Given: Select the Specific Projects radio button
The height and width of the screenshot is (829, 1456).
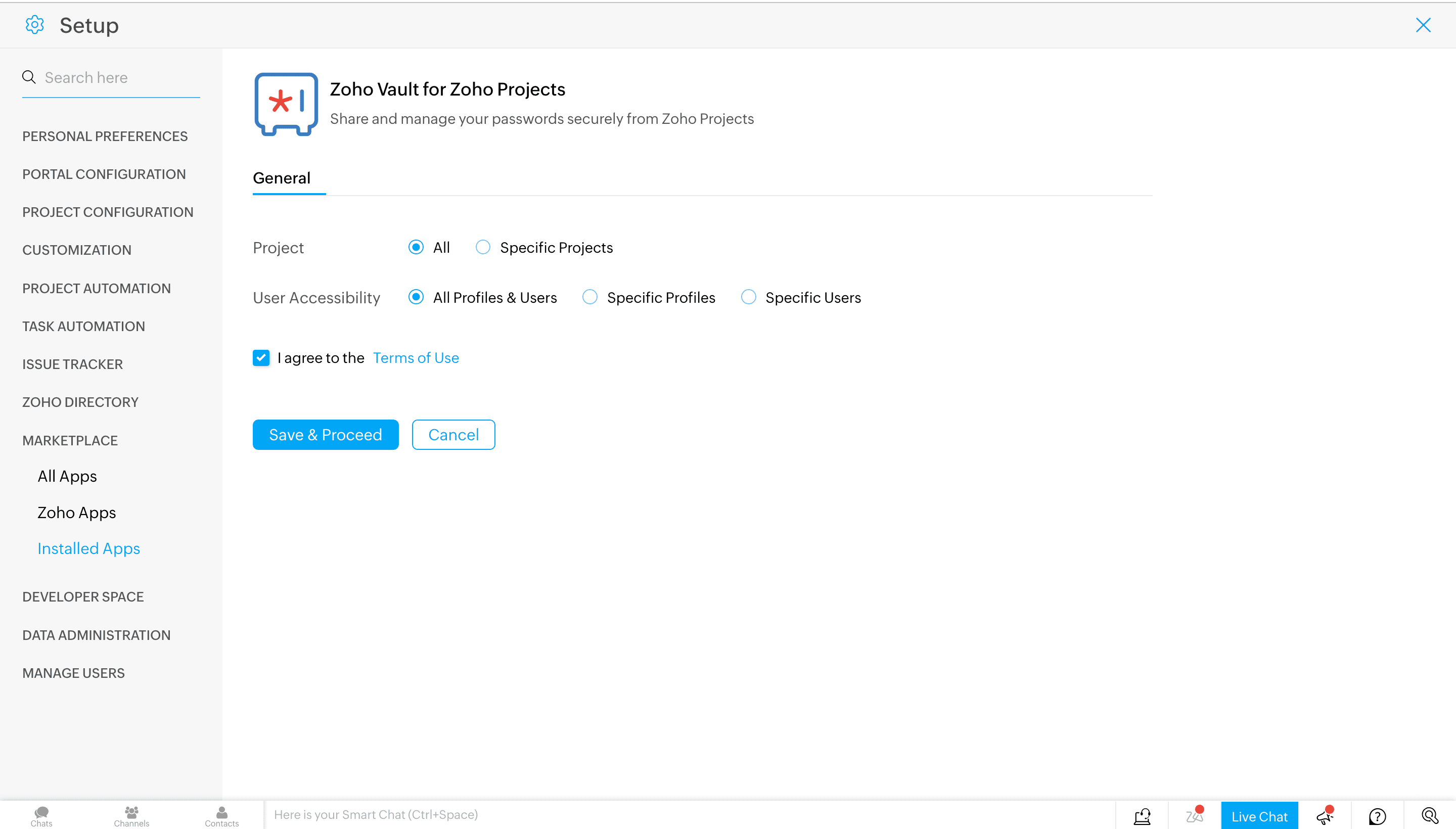Looking at the screenshot, I should point(483,247).
